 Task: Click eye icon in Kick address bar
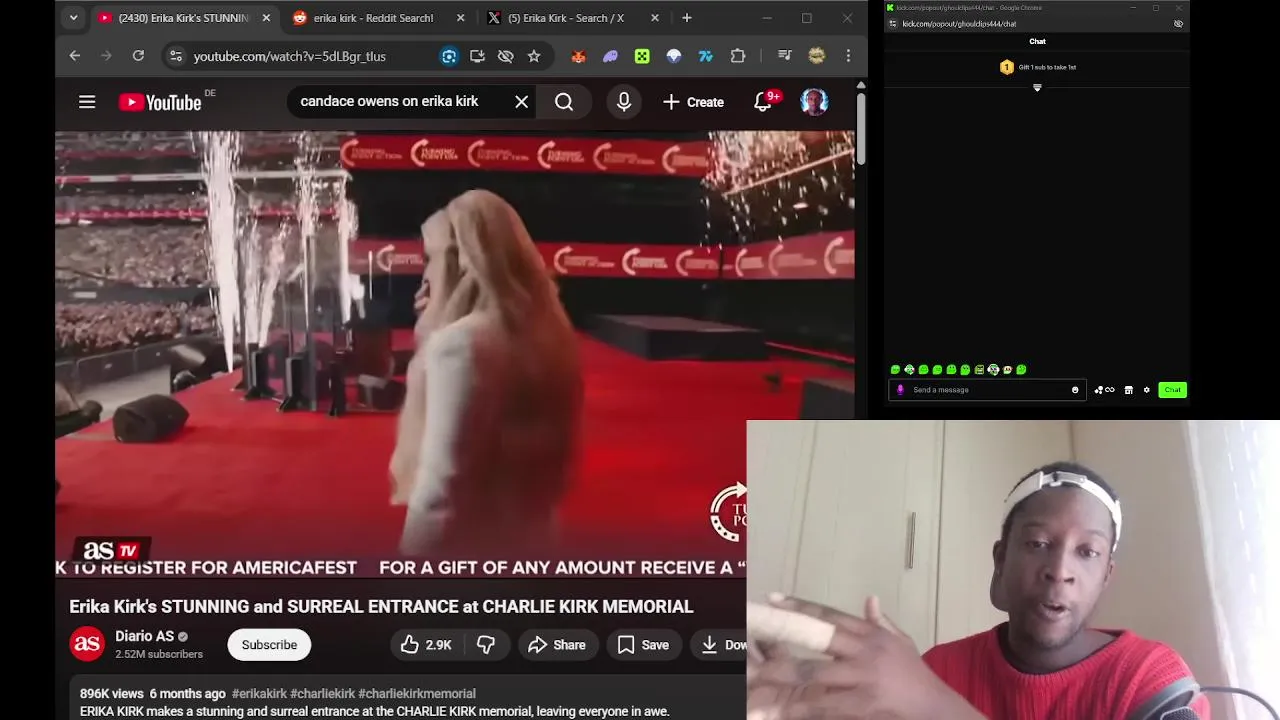point(1178,24)
